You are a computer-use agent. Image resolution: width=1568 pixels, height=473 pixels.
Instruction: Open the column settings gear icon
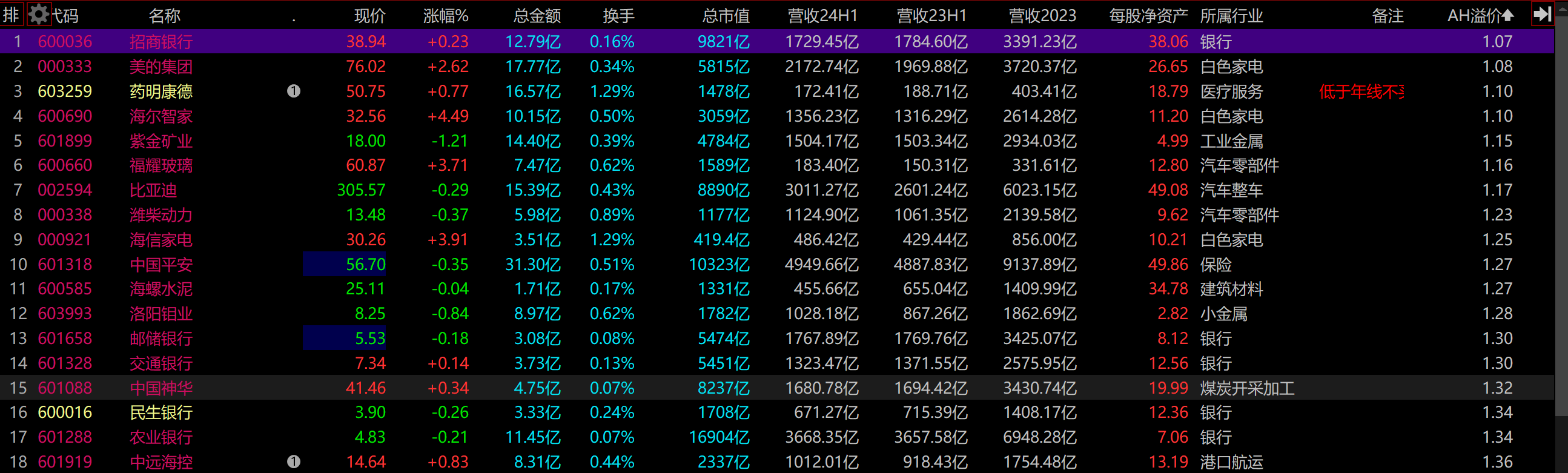(x=38, y=15)
